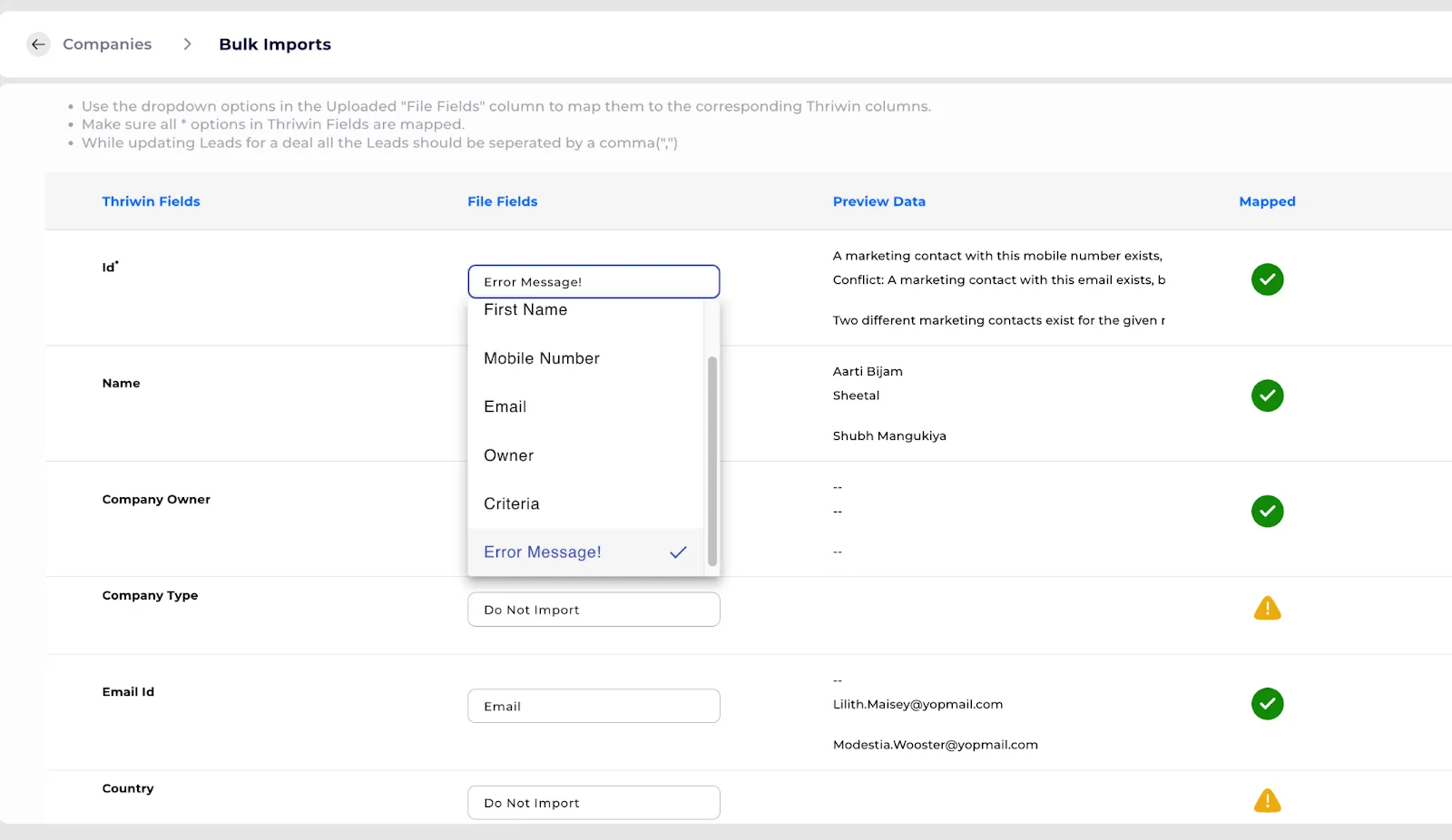The height and width of the screenshot is (840, 1452).
Task: Click the warning icon for Company Type row
Action: point(1267,608)
